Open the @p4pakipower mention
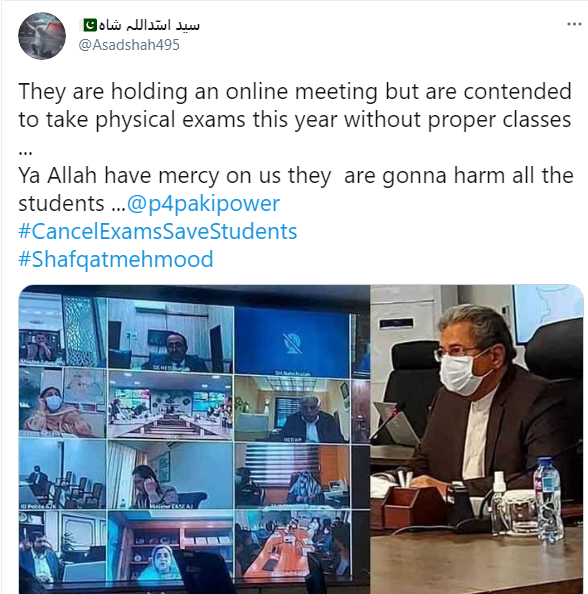Screen dimensions: 588x594 (203, 203)
